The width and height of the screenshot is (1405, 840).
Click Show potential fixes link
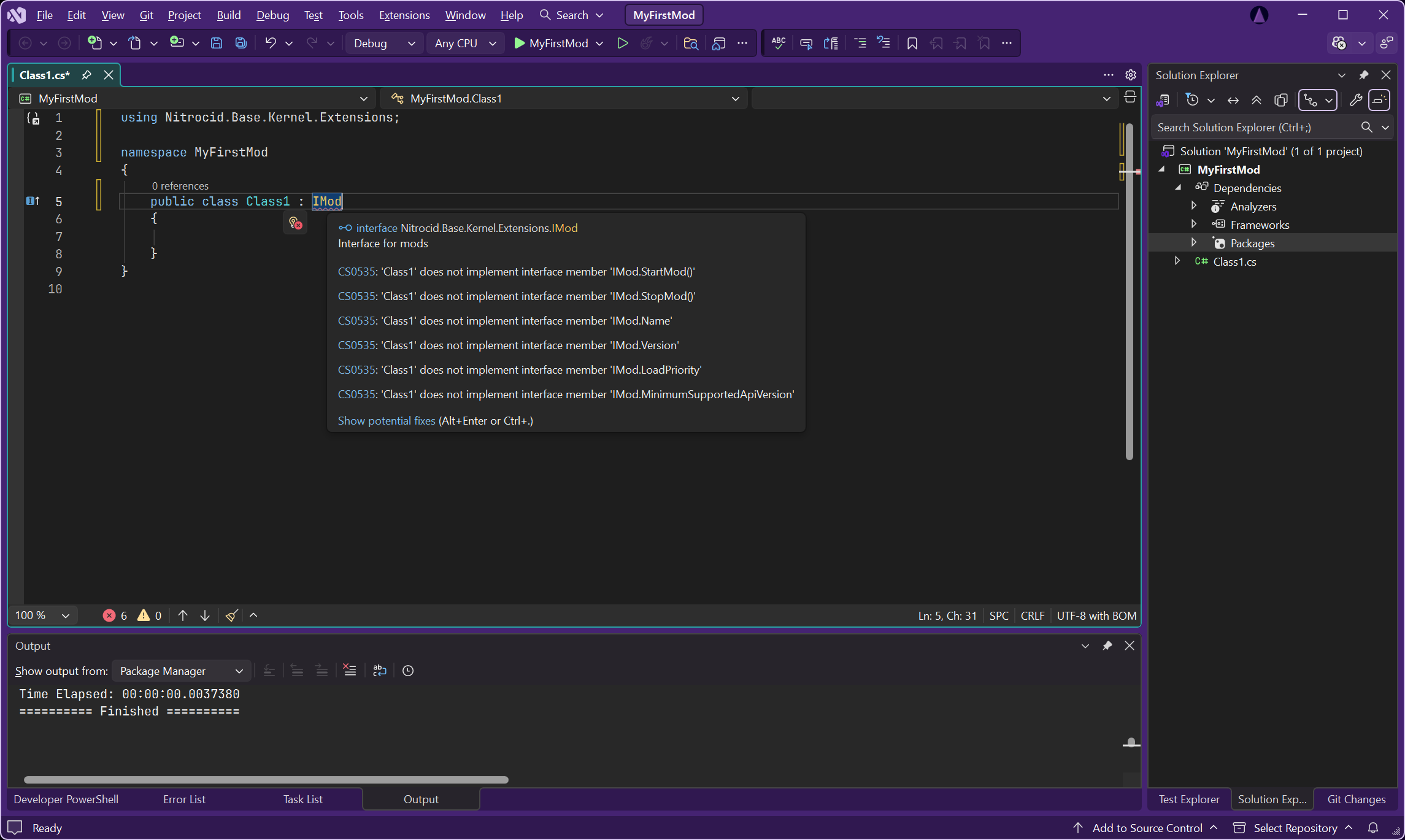point(386,420)
